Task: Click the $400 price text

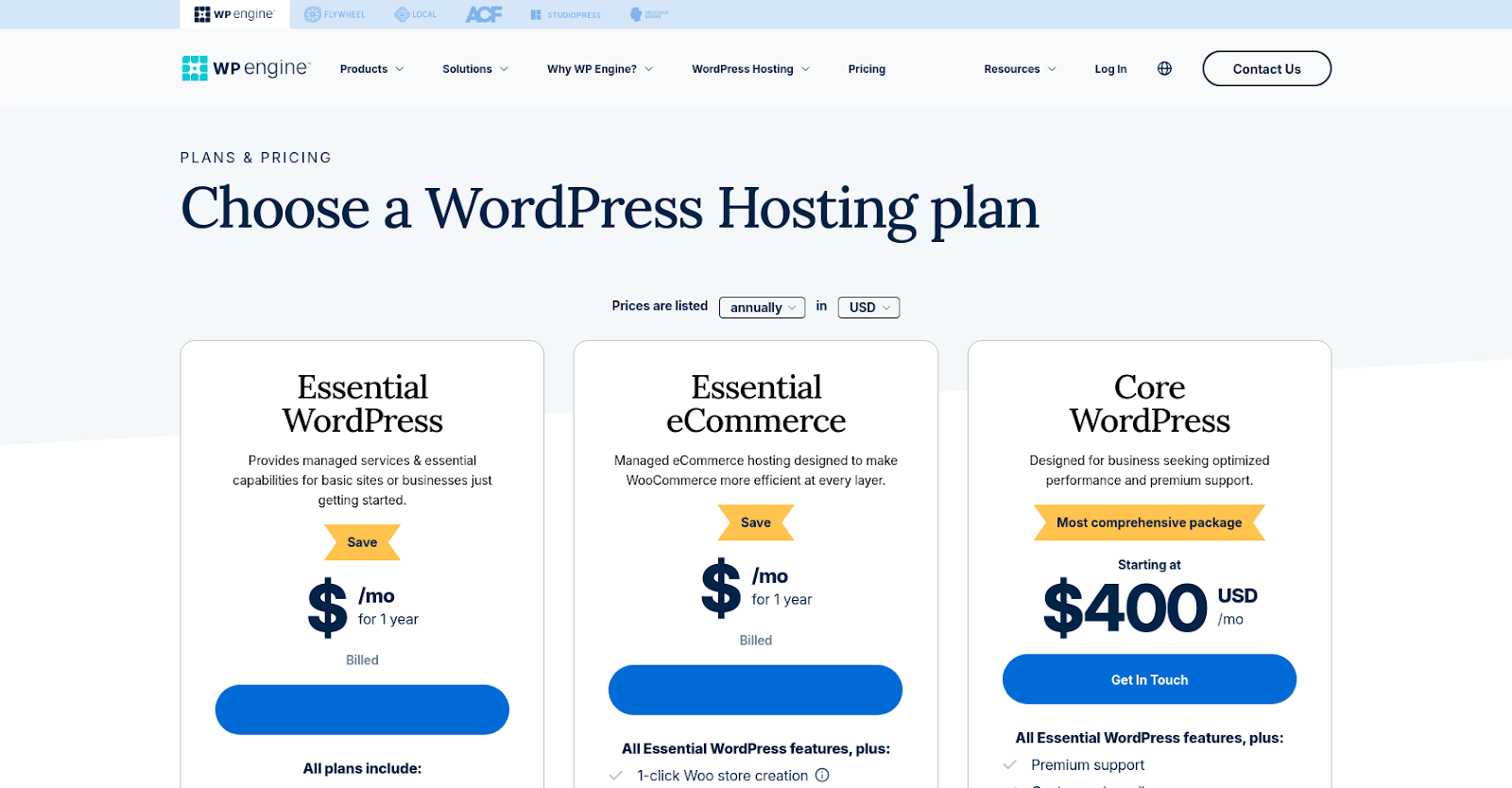Action: pos(1125,608)
